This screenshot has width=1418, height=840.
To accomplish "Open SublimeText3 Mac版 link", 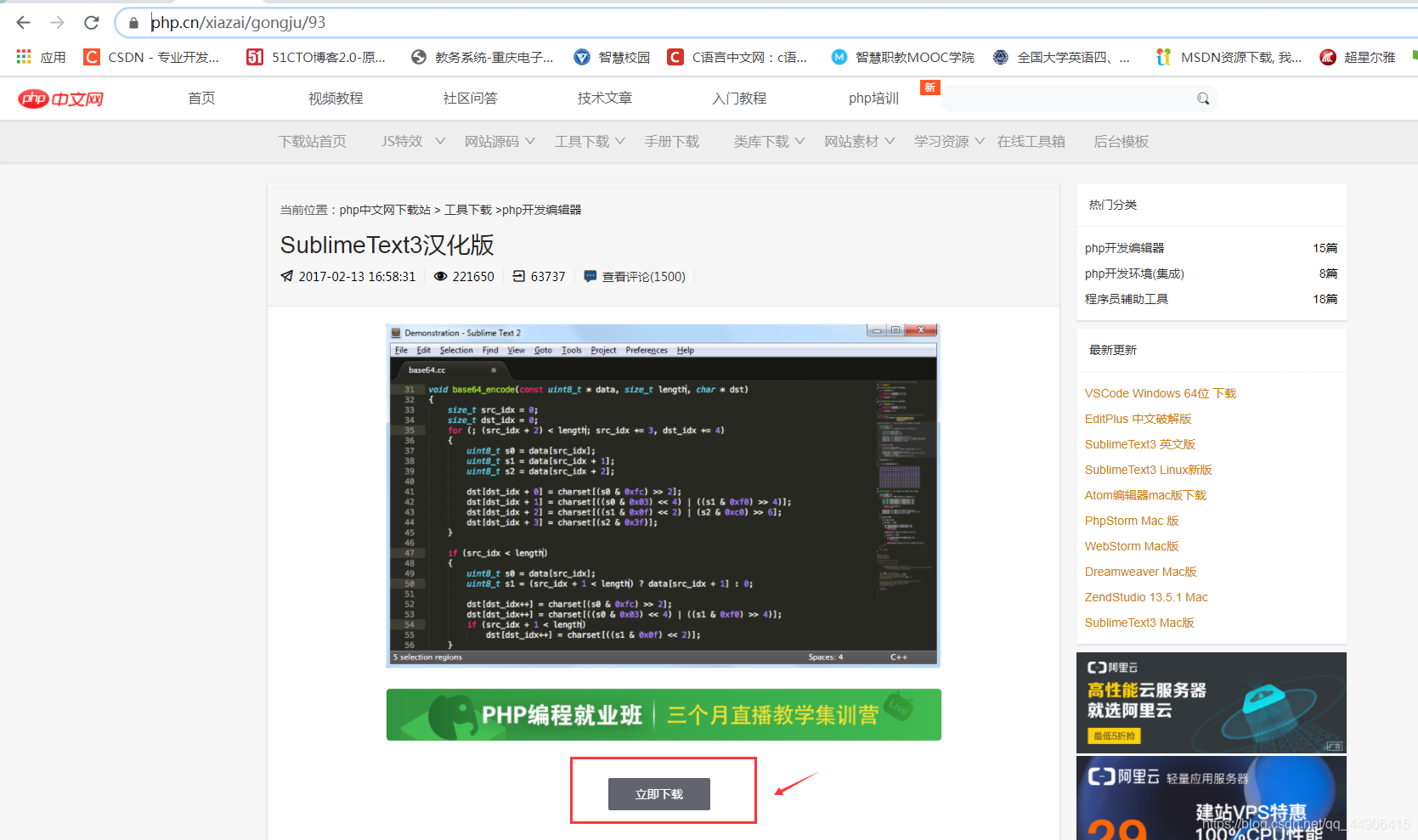I will click(x=1139, y=623).
